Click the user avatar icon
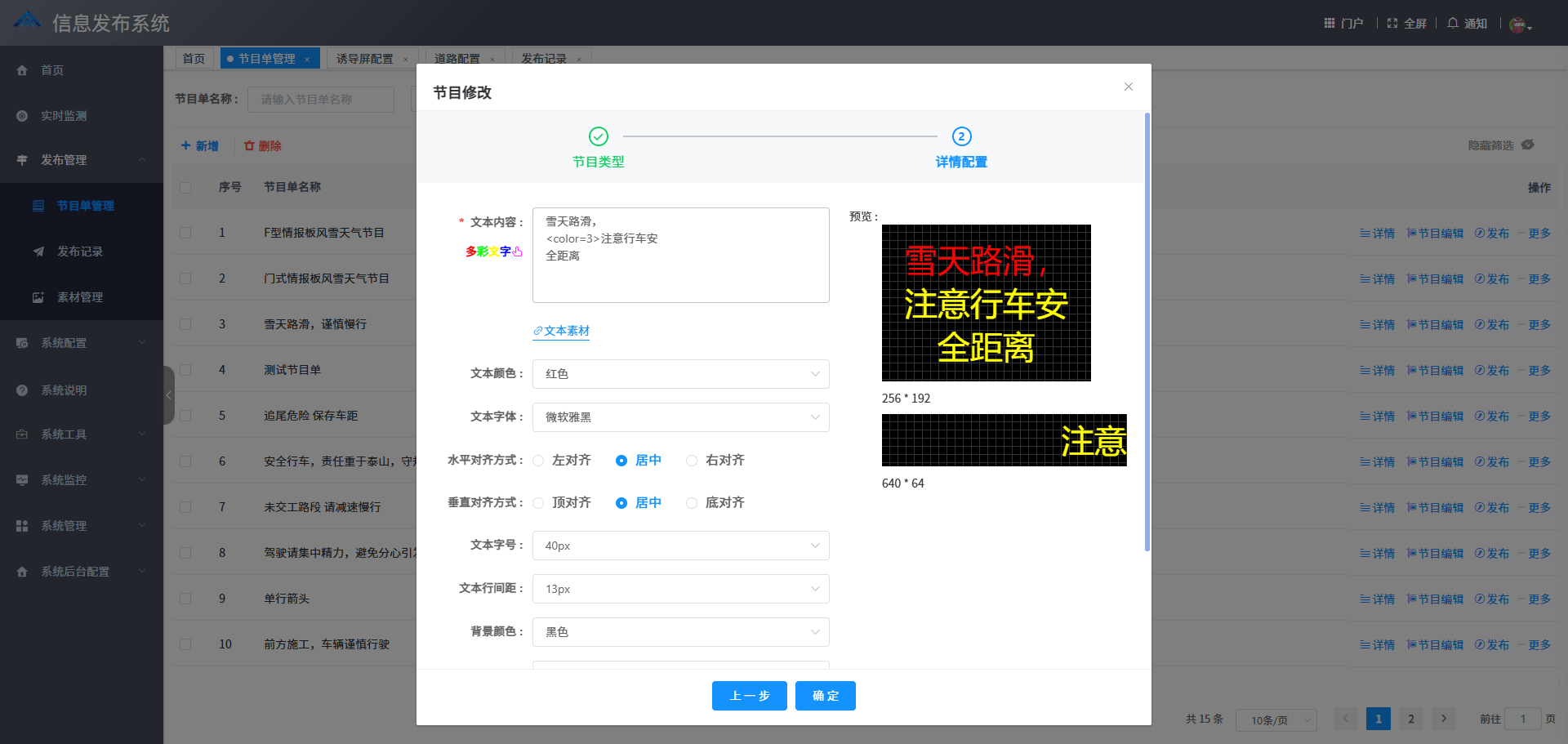The height and width of the screenshot is (744, 1568). (1517, 25)
